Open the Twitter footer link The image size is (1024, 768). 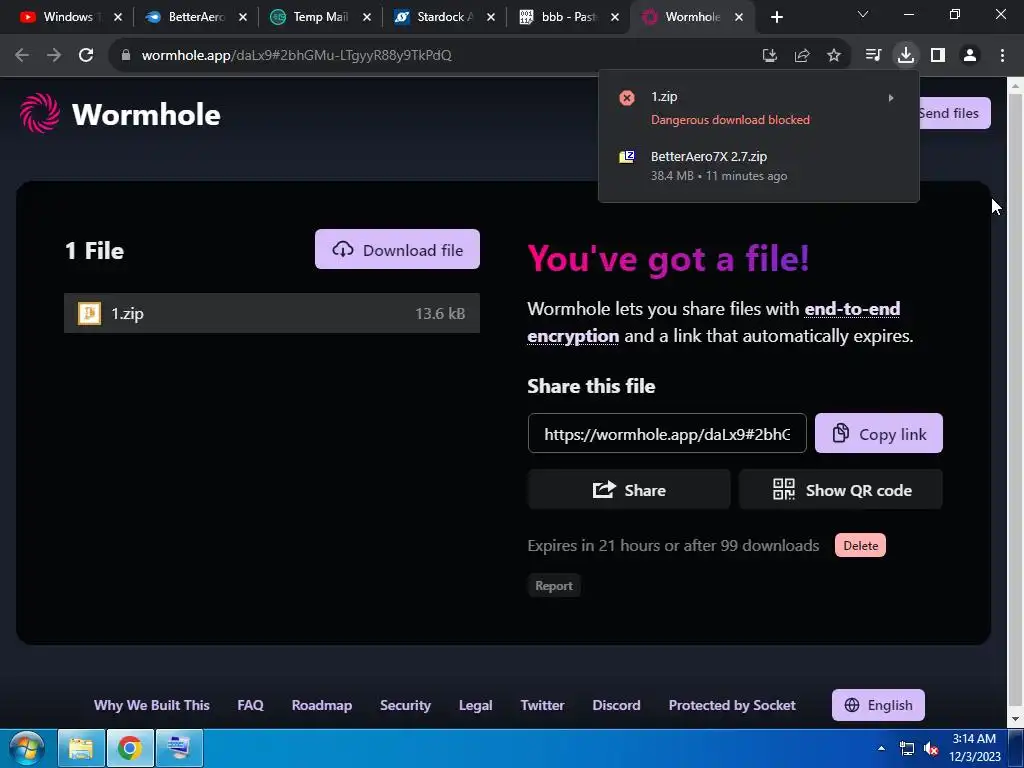point(542,705)
